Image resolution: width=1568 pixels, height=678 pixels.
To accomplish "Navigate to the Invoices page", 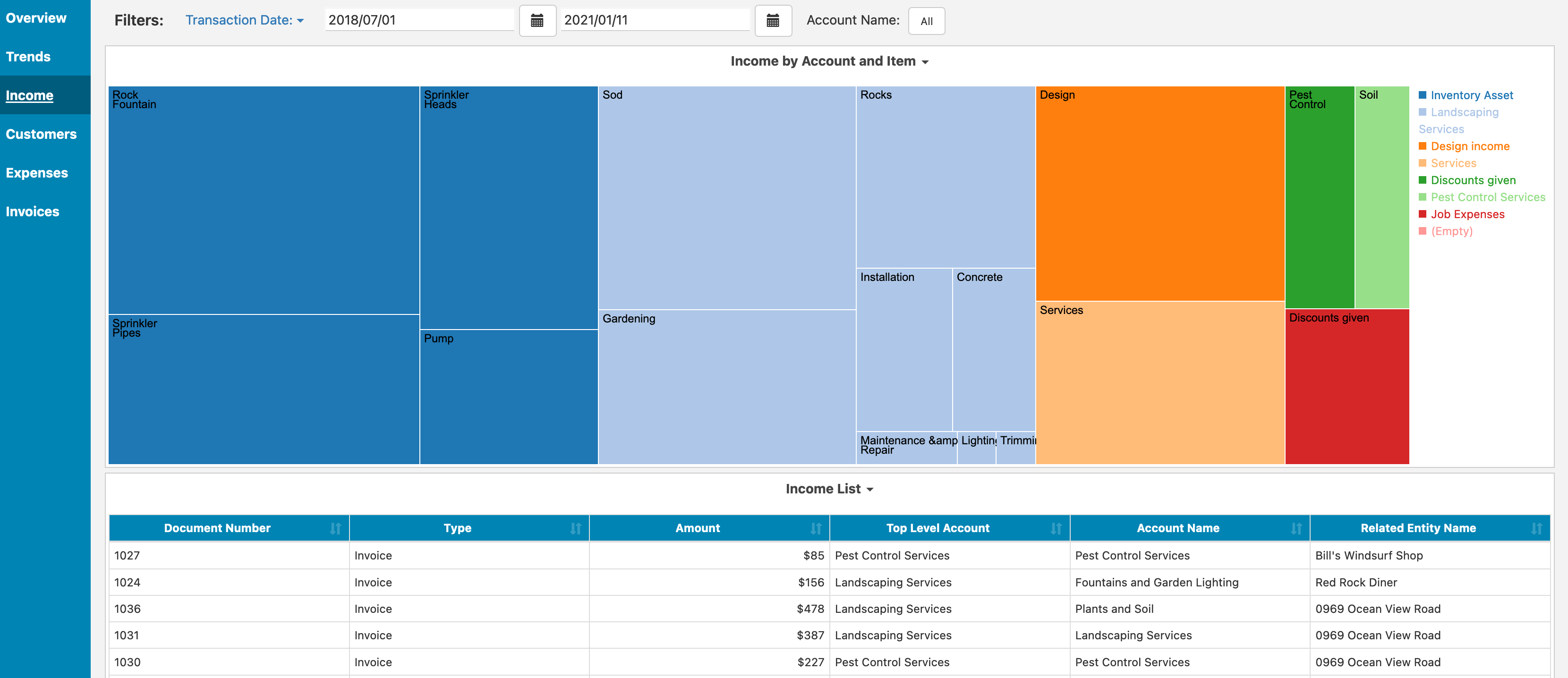I will [x=32, y=212].
